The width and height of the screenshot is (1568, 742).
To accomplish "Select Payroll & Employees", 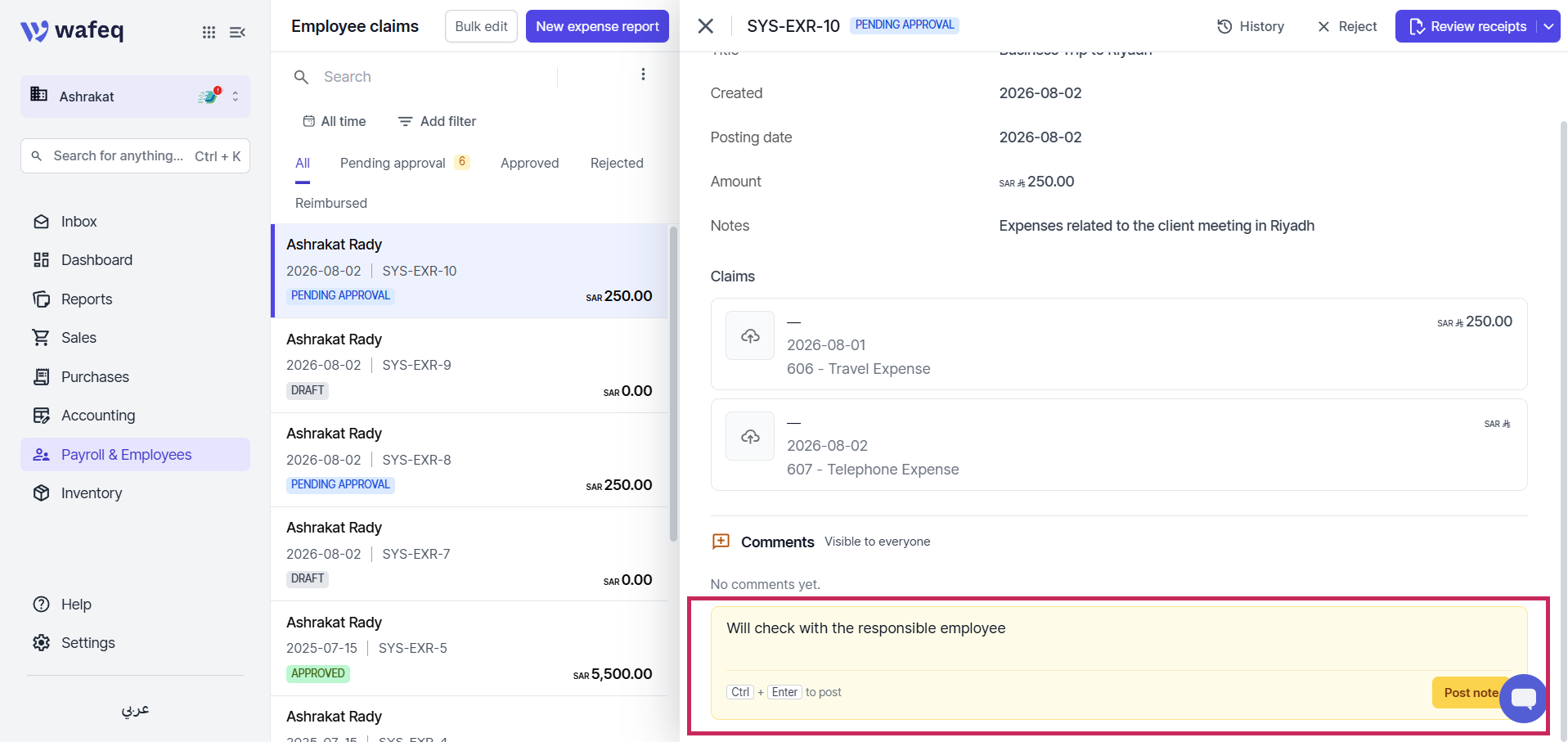I will point(135,455).
